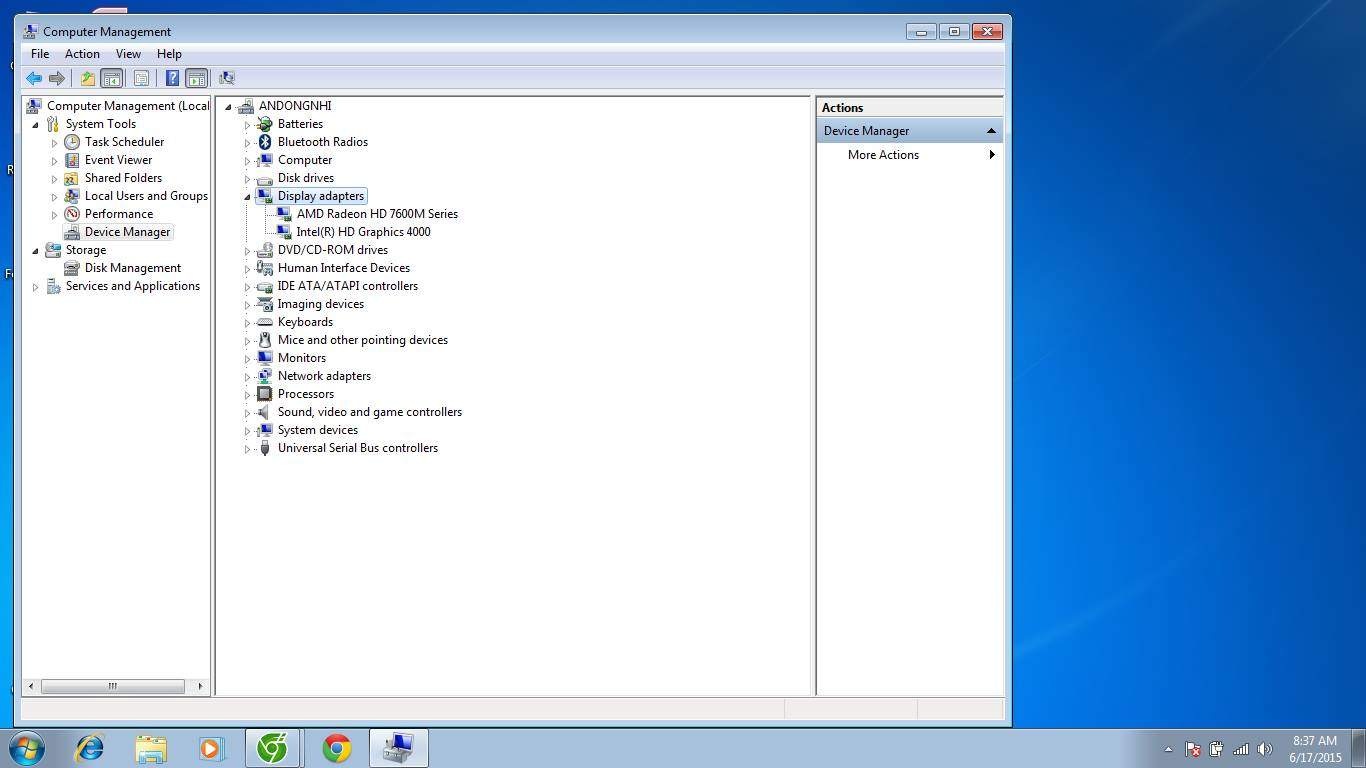Expand the Network adapters category

pos(247,376)
